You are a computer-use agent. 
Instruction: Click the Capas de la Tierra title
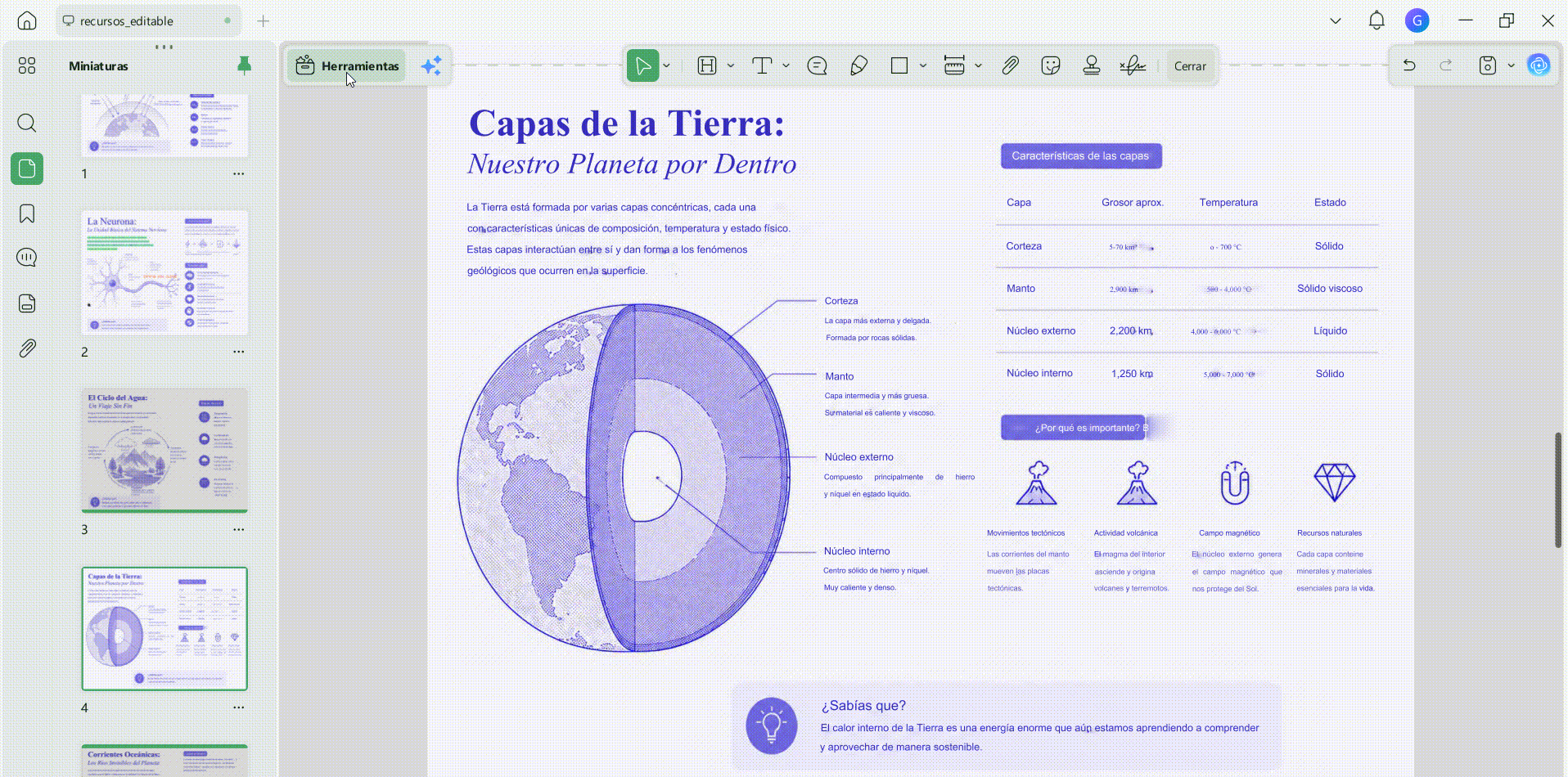tap(627, 124)
